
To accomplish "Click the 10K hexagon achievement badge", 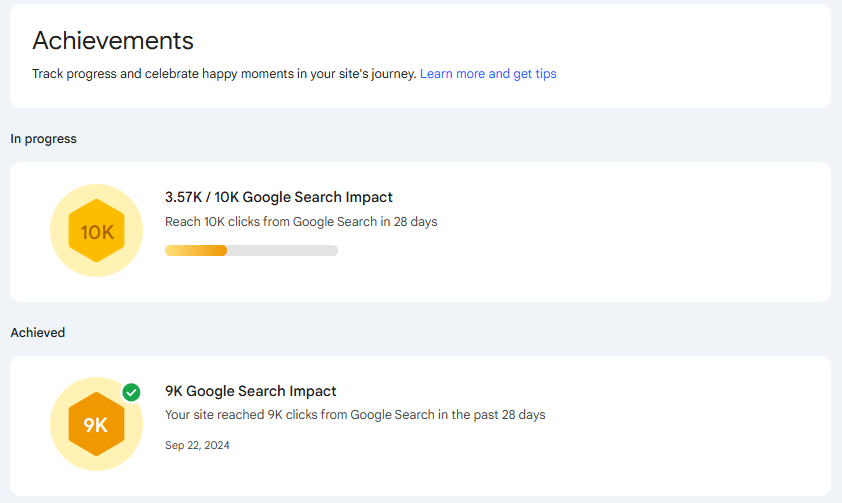I will point(97,232).
